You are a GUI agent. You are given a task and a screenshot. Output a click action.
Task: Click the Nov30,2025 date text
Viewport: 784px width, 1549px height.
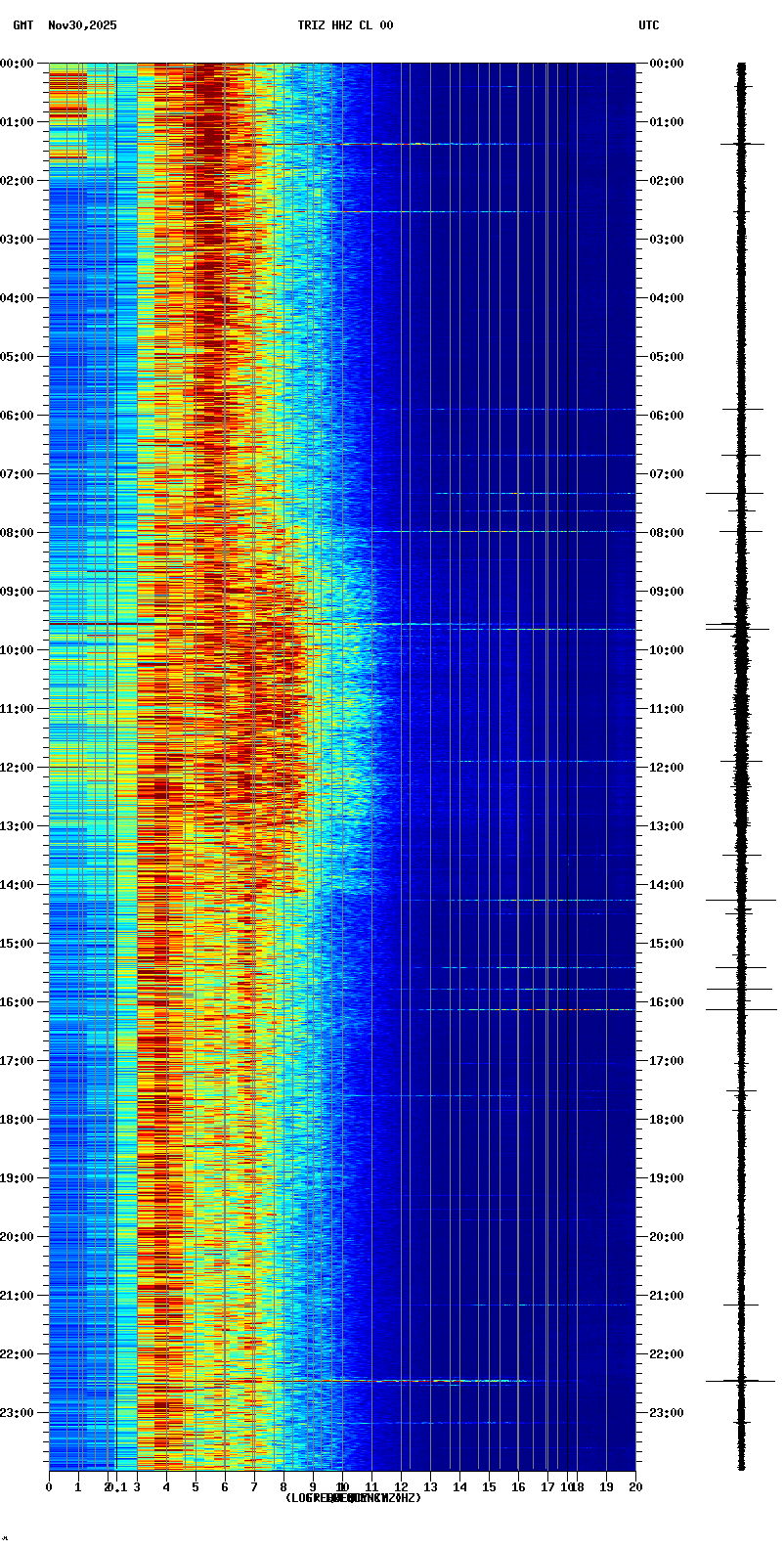(82, 25)
